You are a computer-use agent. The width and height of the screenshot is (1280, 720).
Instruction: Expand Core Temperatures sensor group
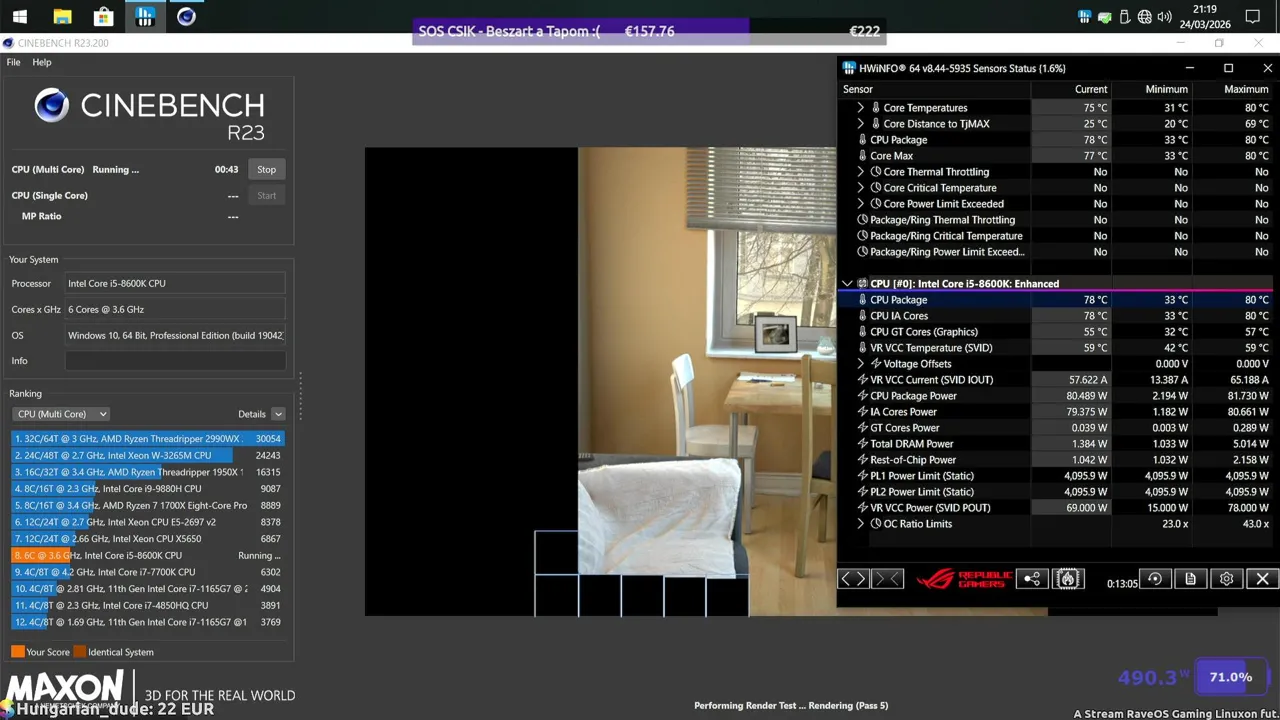click(860, 108)
